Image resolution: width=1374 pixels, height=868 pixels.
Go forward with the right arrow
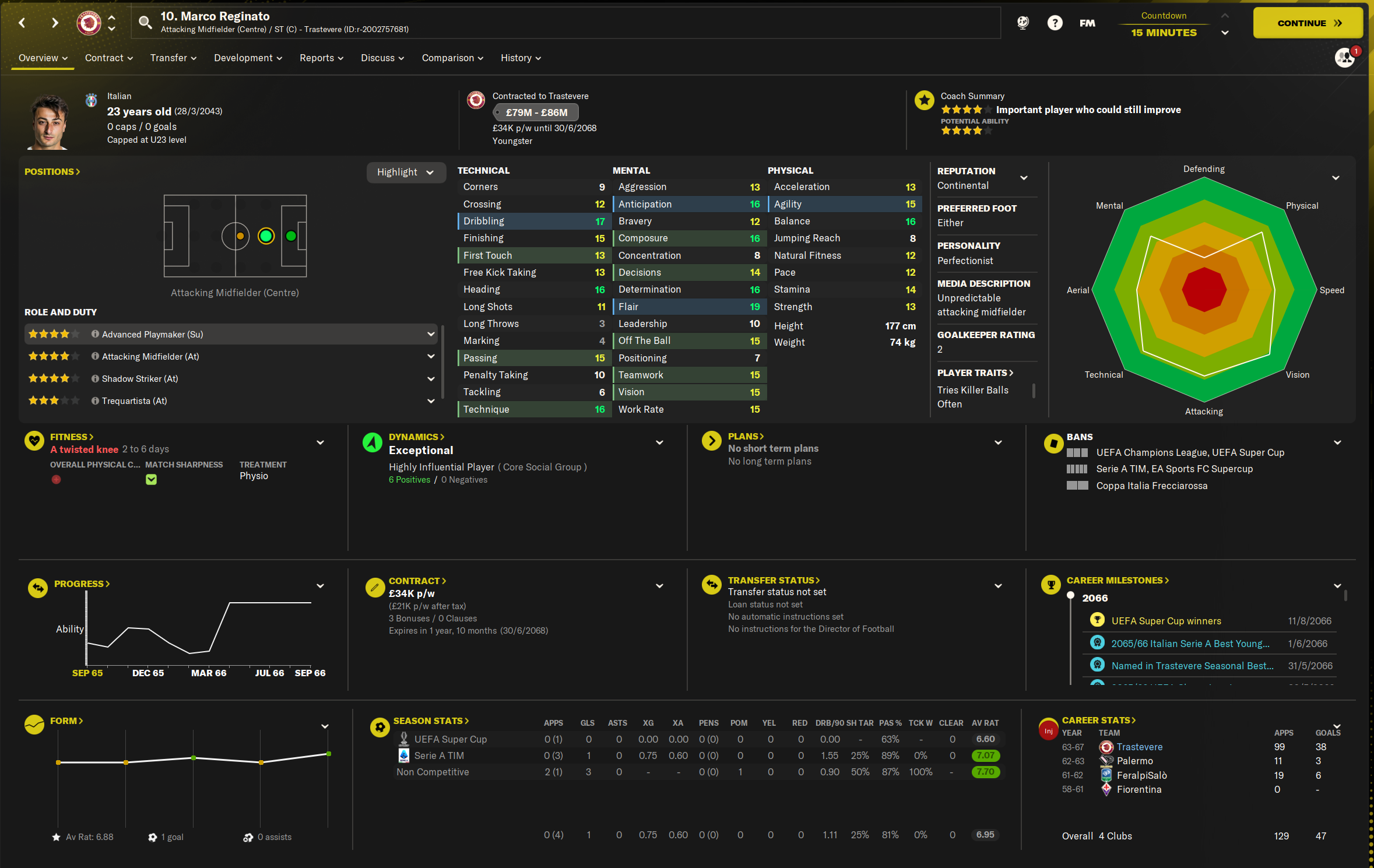click(55, 23)
